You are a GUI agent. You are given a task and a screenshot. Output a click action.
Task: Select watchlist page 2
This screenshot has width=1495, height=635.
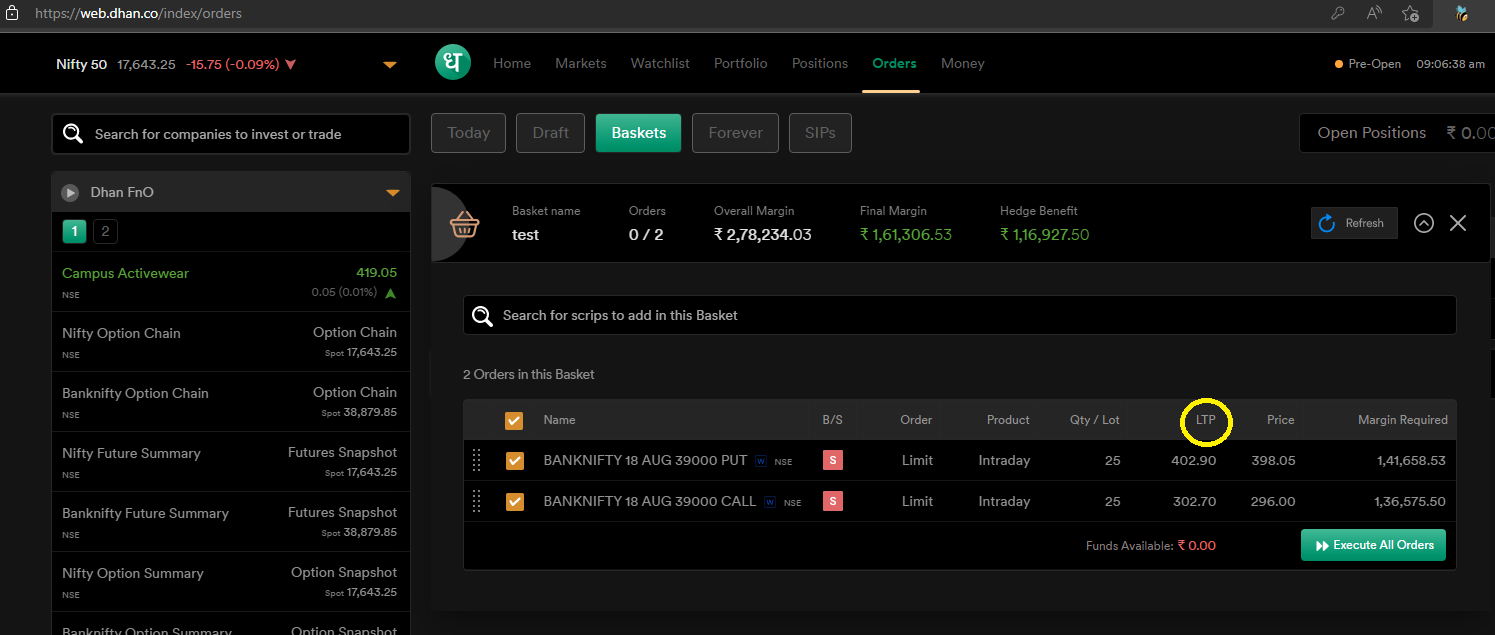(x=105, y=232)
